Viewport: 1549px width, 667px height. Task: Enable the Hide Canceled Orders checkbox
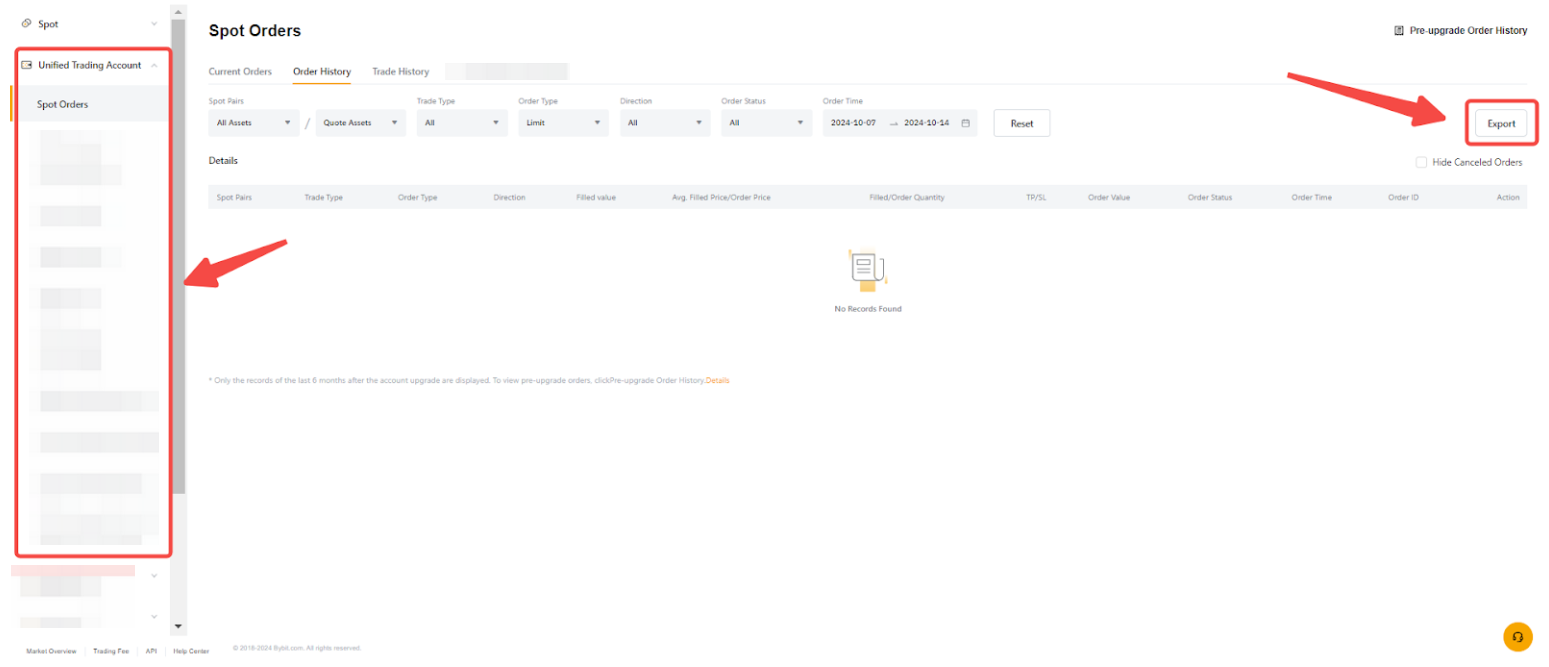coord(1421,162)
